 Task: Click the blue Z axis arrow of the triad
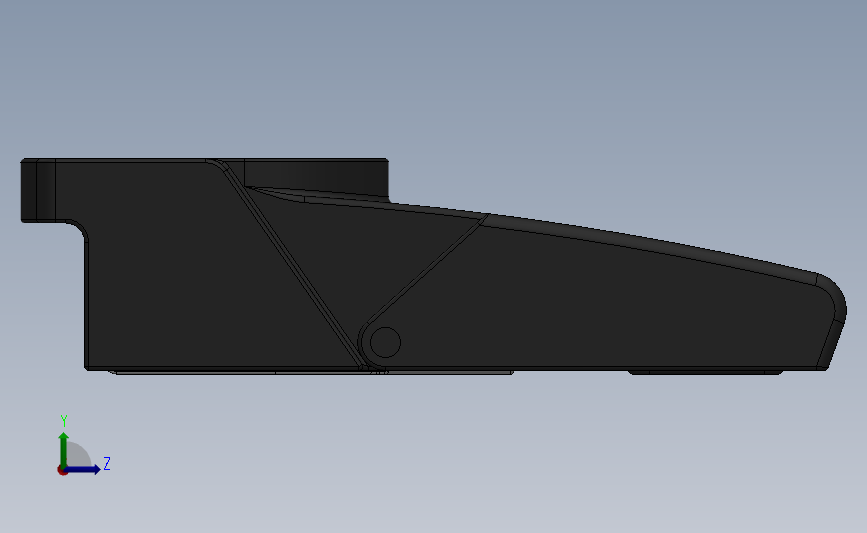pos(82,470)
